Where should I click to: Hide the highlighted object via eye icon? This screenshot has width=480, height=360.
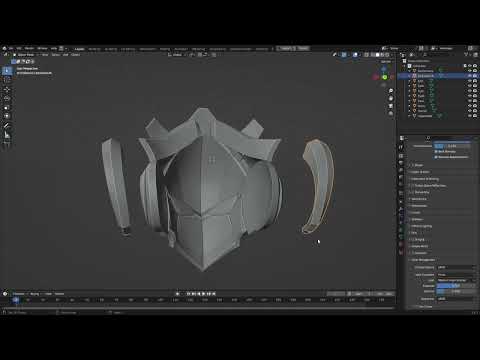[470, 76]
